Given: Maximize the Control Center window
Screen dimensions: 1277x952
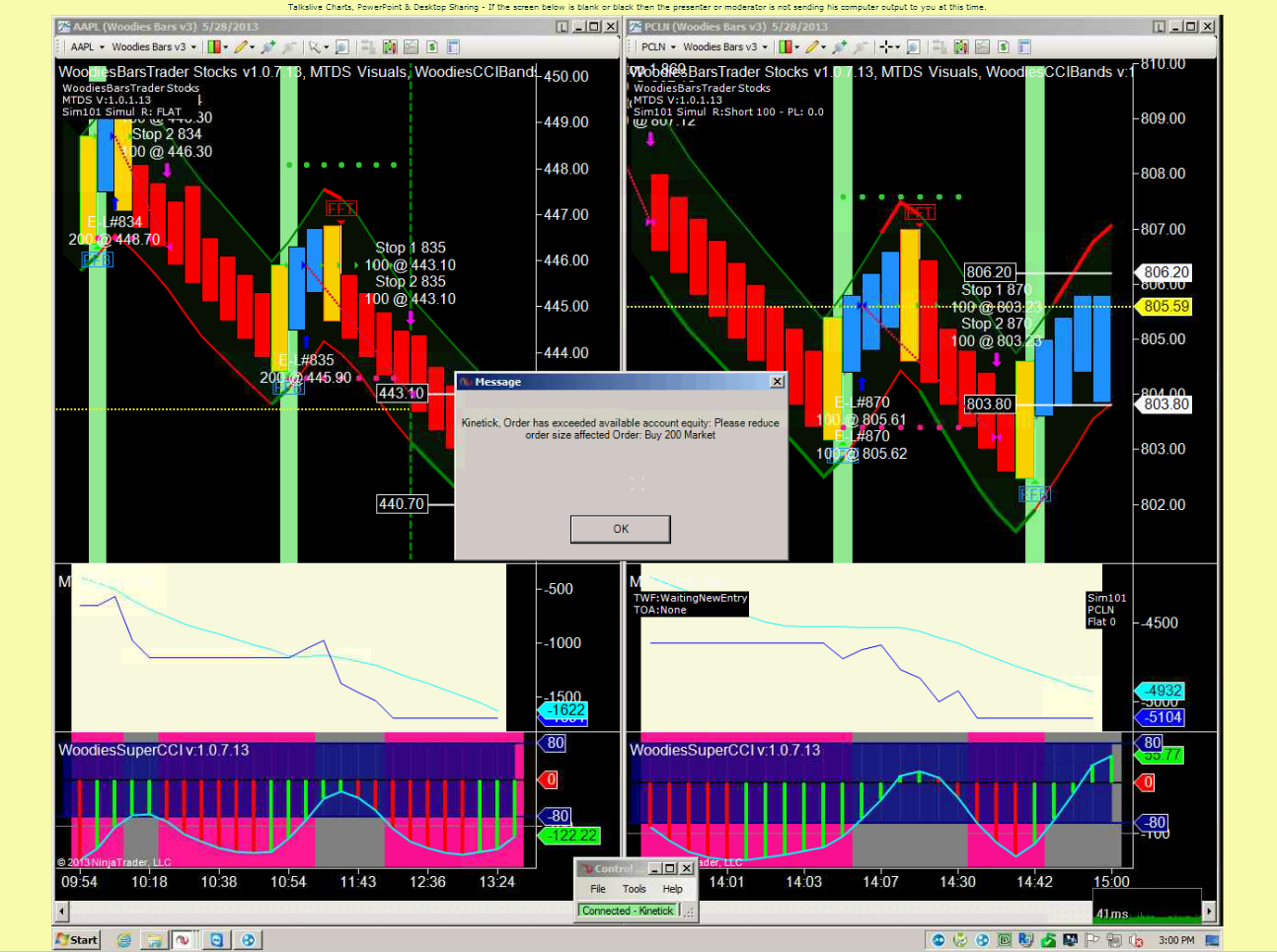Looking at the screenshot, I should click(669, 869).
